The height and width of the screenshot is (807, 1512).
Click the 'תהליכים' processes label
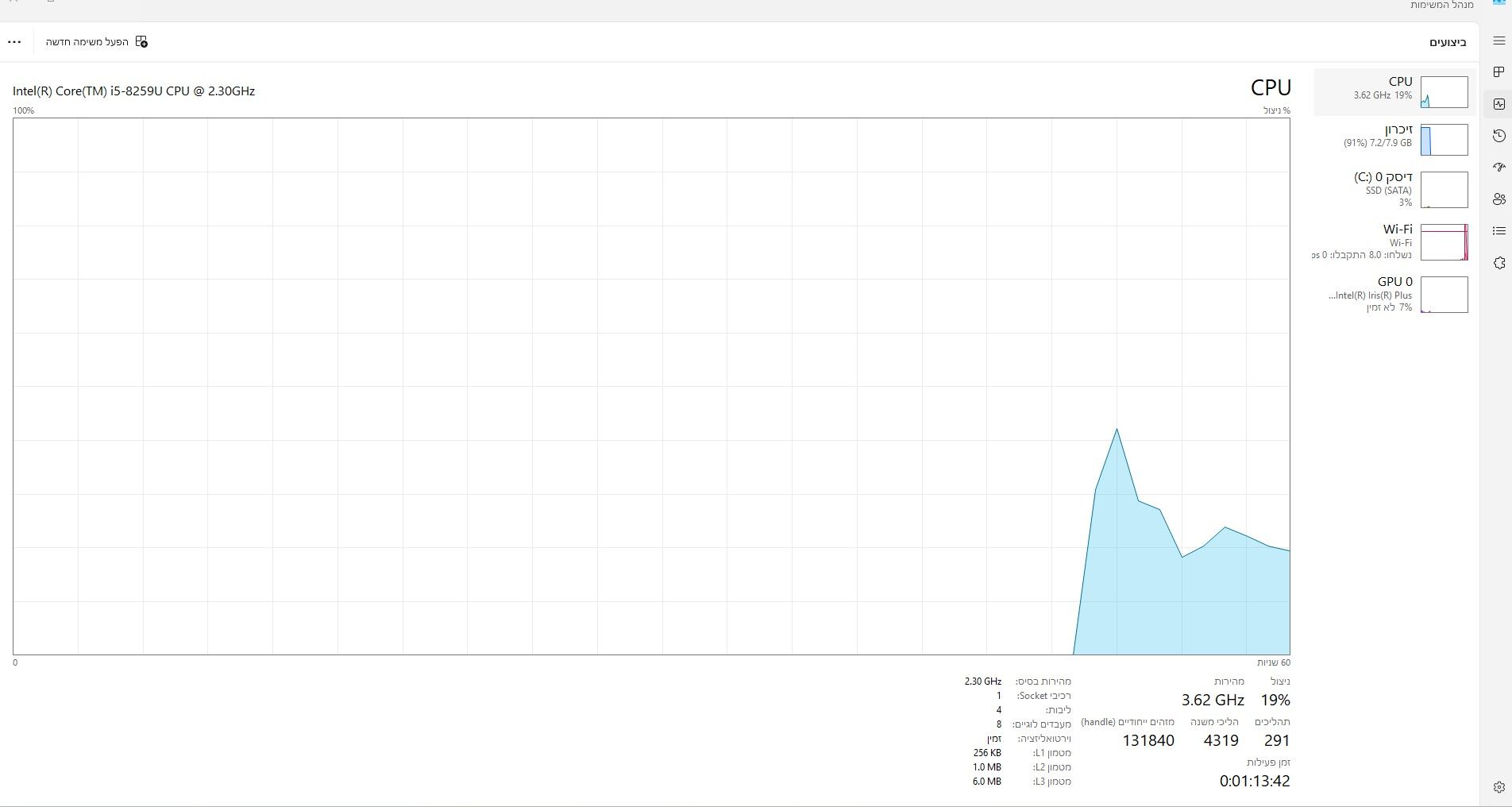click(x=1272, y=722)
